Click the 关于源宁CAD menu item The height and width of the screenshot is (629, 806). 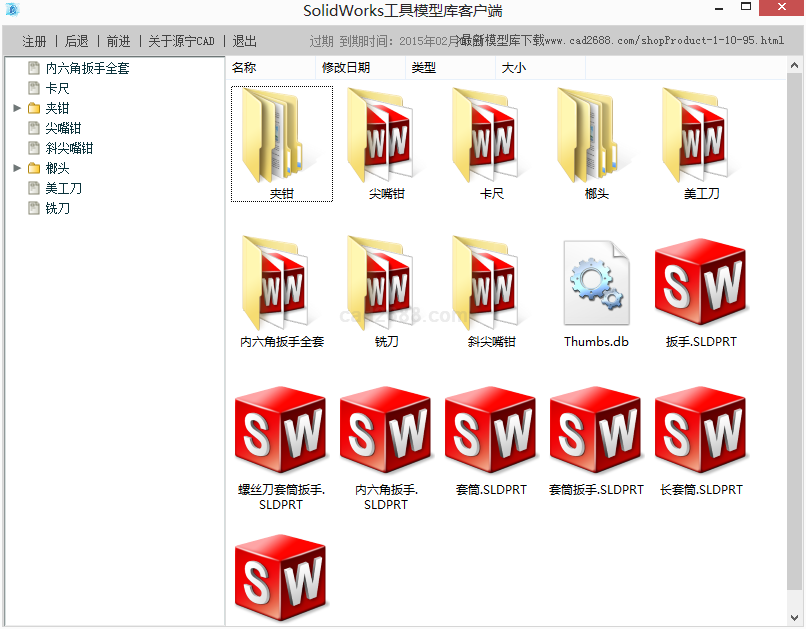(x=181, y=41)
